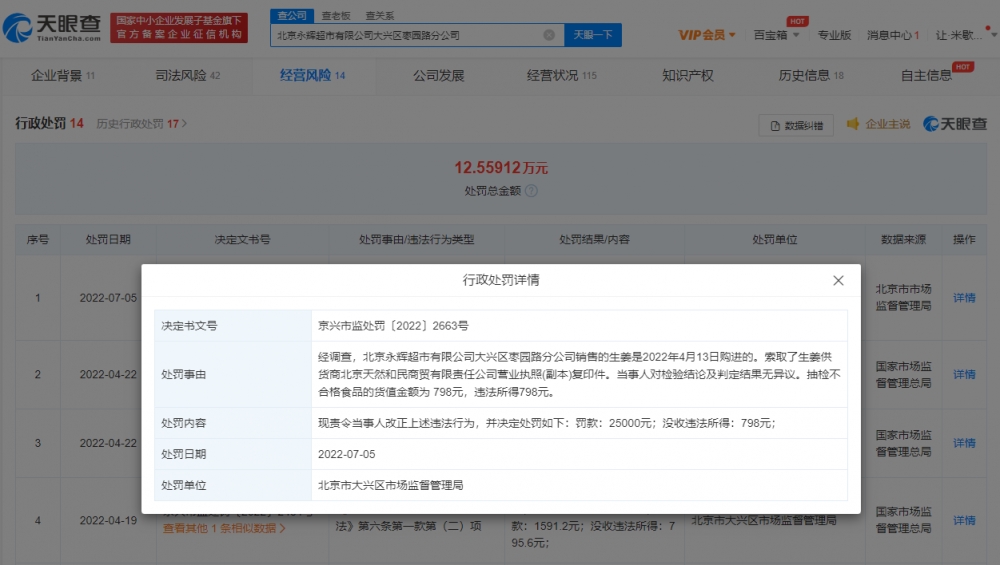Click the 处罚事由 description text in the dialog

coord(579,374)
